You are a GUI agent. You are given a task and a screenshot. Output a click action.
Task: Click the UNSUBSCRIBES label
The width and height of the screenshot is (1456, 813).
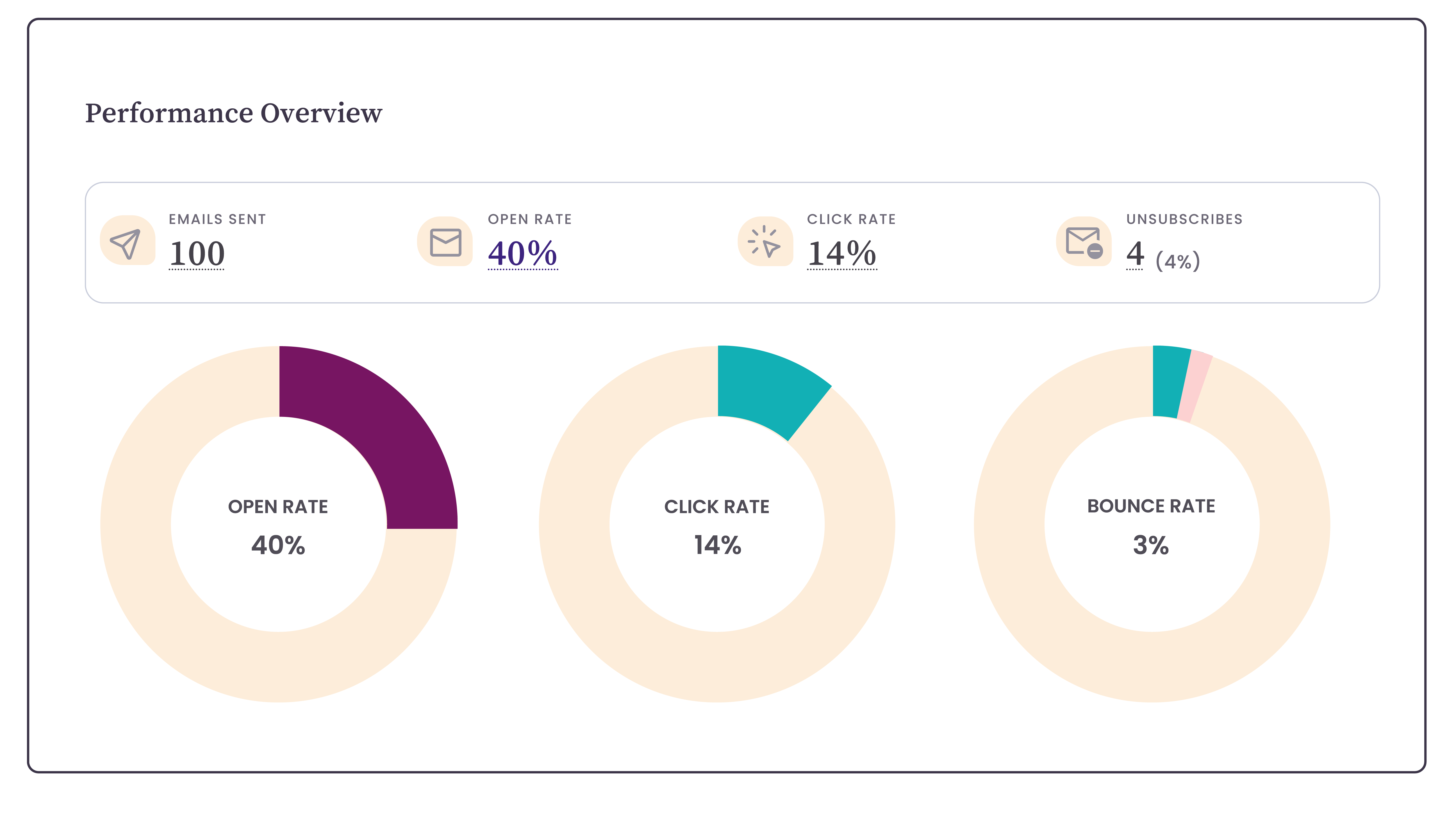tap(1184, 219)
